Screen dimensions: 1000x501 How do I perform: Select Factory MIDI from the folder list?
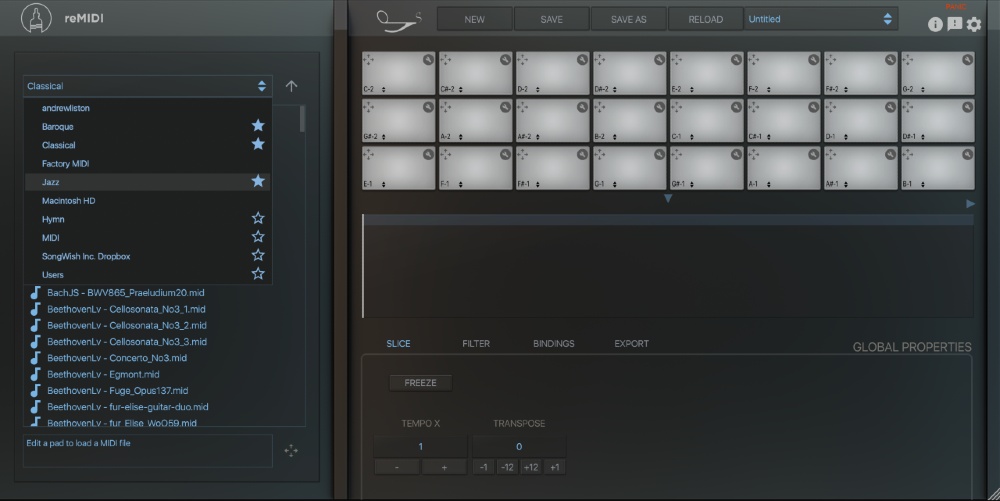click(66, 163)
